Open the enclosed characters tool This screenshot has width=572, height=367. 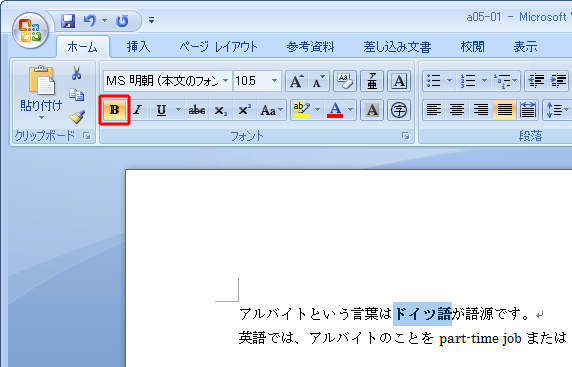click(x=399, y=110)
